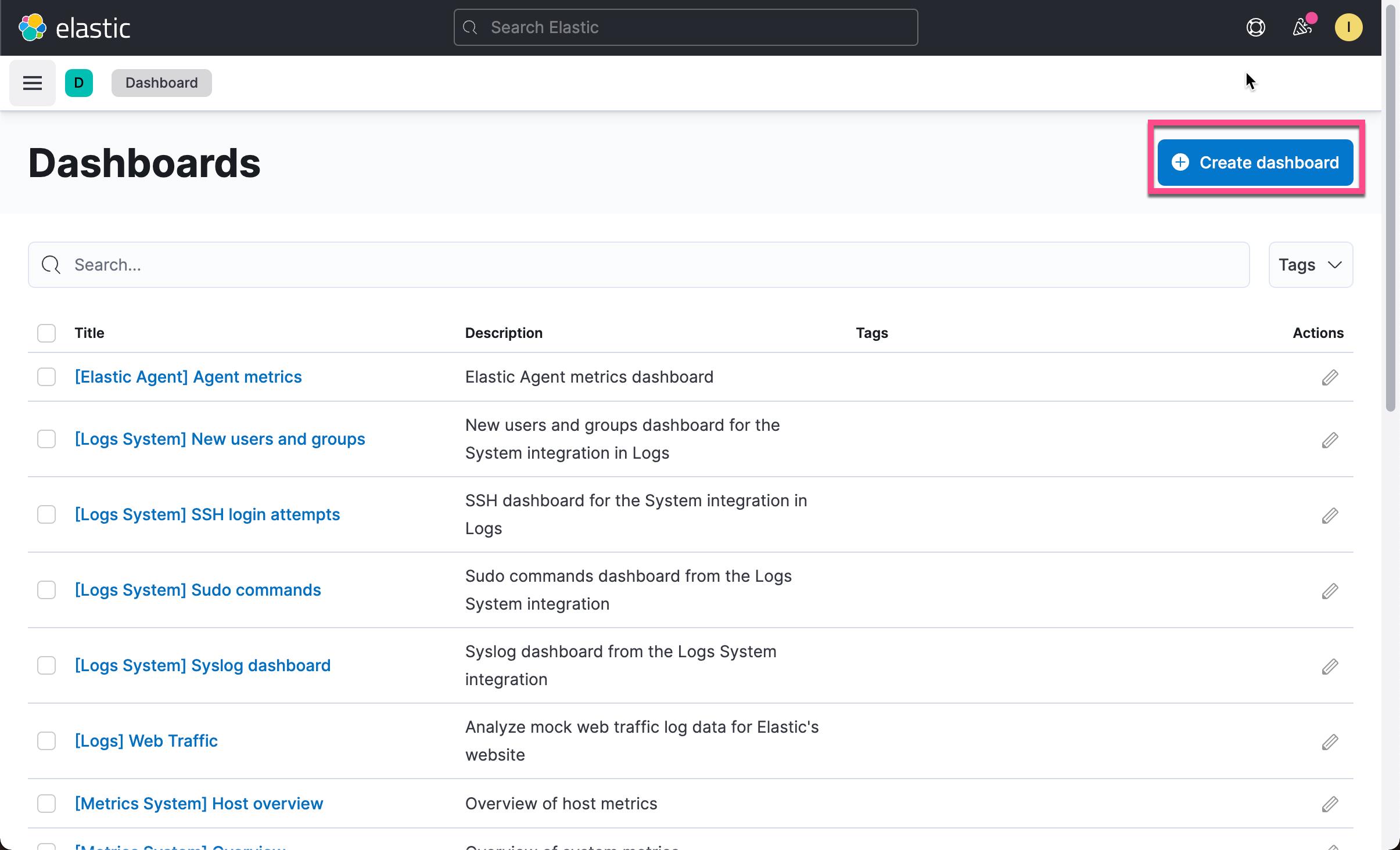The width and height of the screenshot is (1400, 850).
Task: Click the dashboards Search... field
Action: point(638,265)
